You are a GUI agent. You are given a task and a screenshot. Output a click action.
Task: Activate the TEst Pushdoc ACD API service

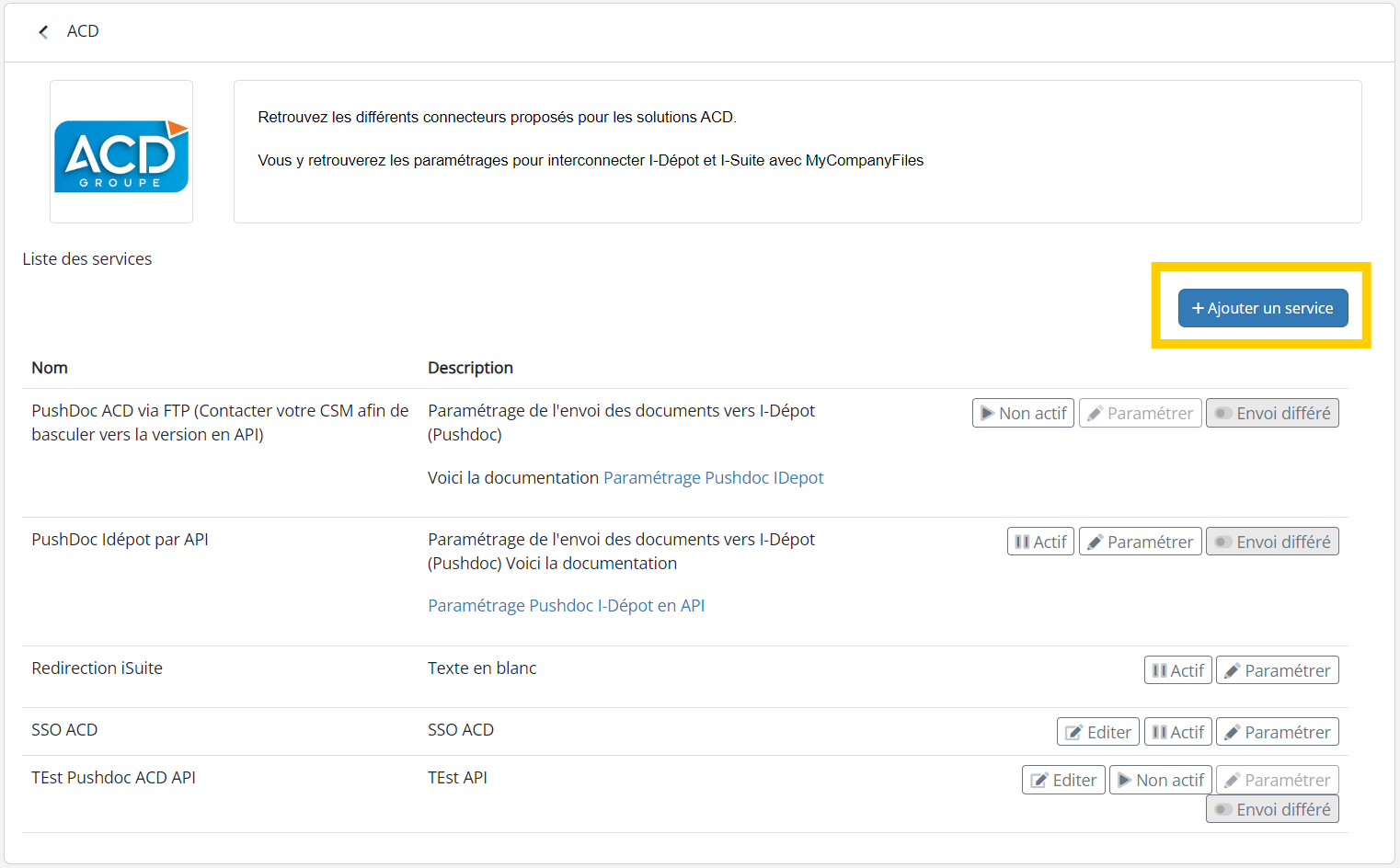1160,781
